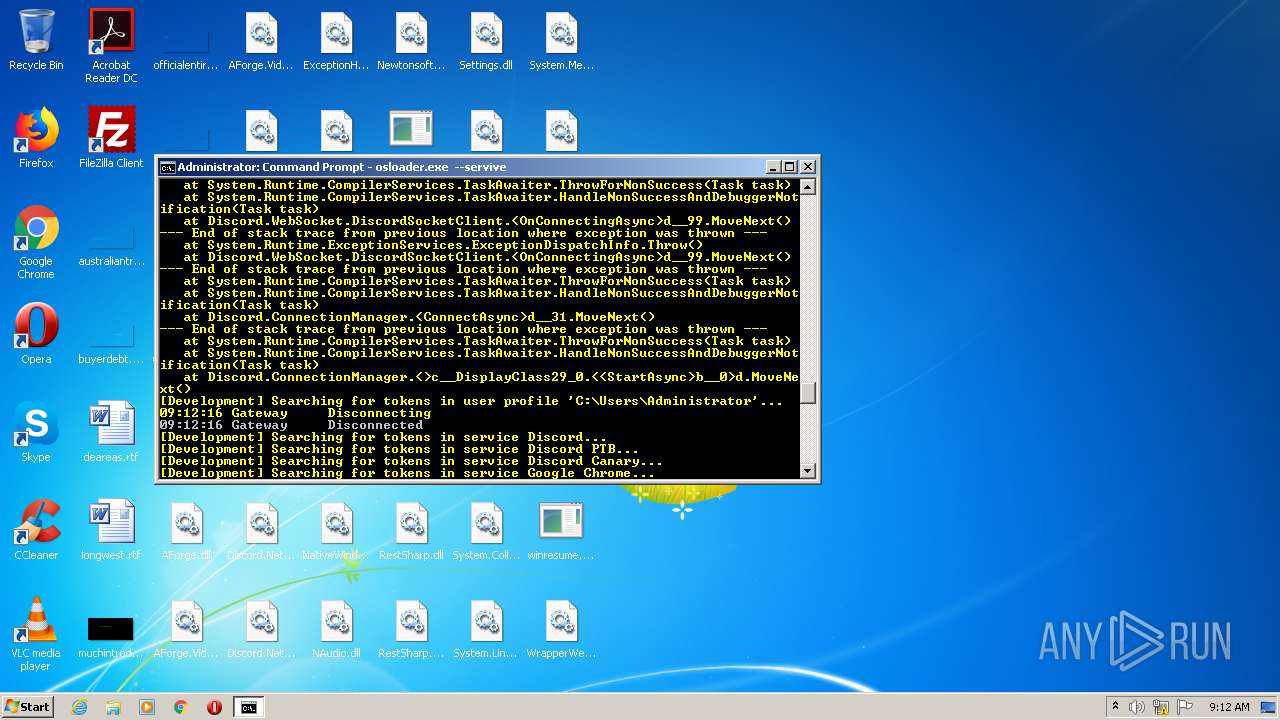Select the Newtonsoft... DLL file icon
Viewport: 1280px width, 720px height.
click(x=411, y=41)
